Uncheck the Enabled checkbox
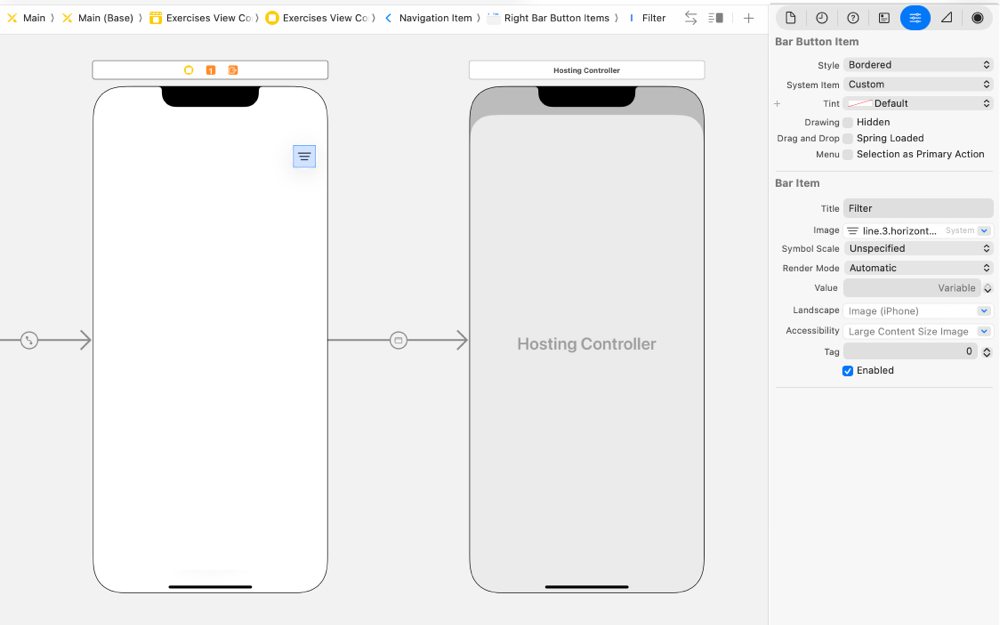 click(848, 370)
